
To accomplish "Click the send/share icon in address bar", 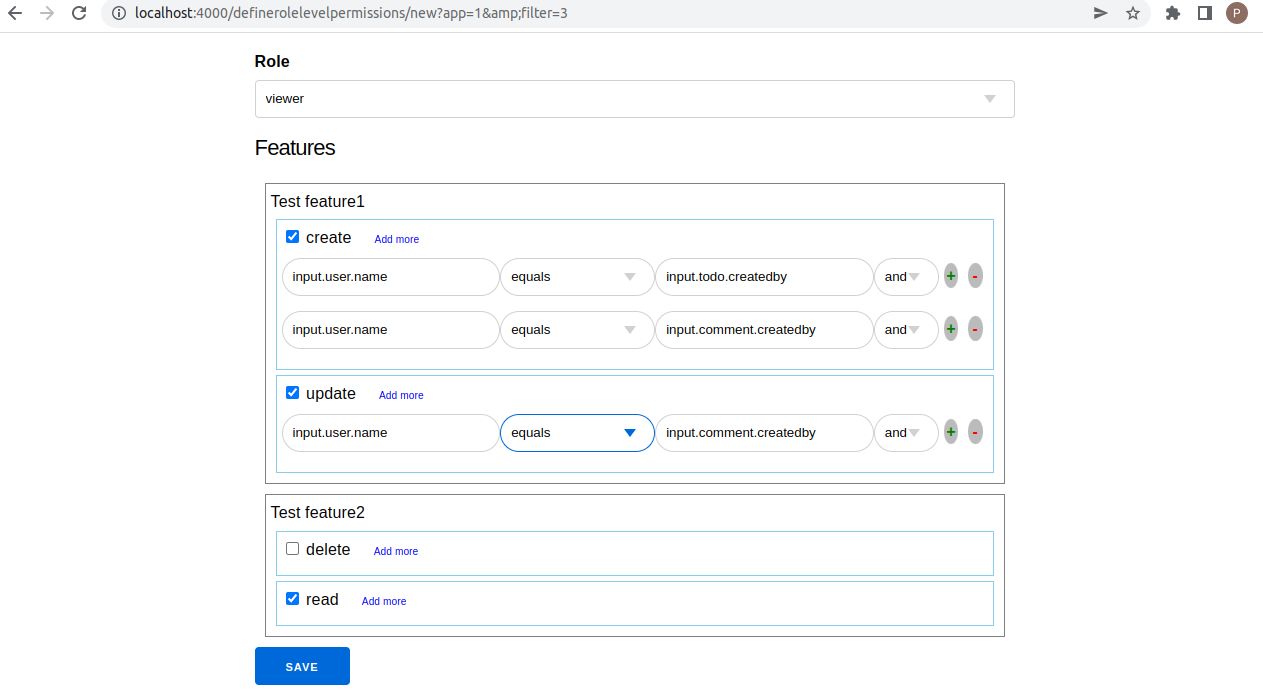I will click(1101, 13).
